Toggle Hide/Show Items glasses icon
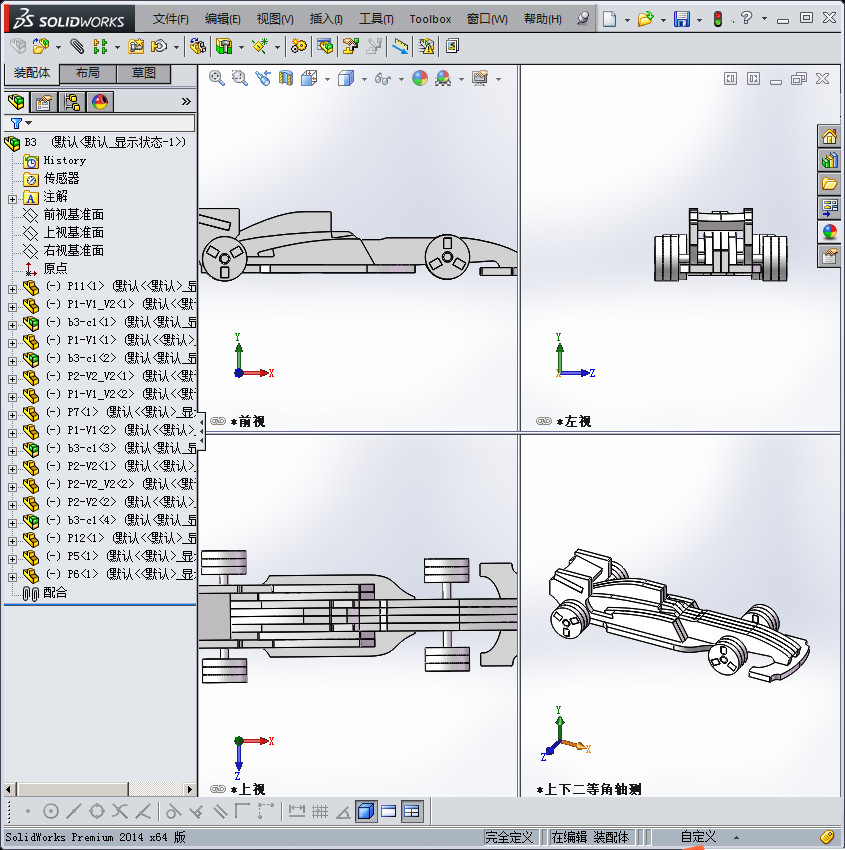The image size is (845, 850). point(381,77)
